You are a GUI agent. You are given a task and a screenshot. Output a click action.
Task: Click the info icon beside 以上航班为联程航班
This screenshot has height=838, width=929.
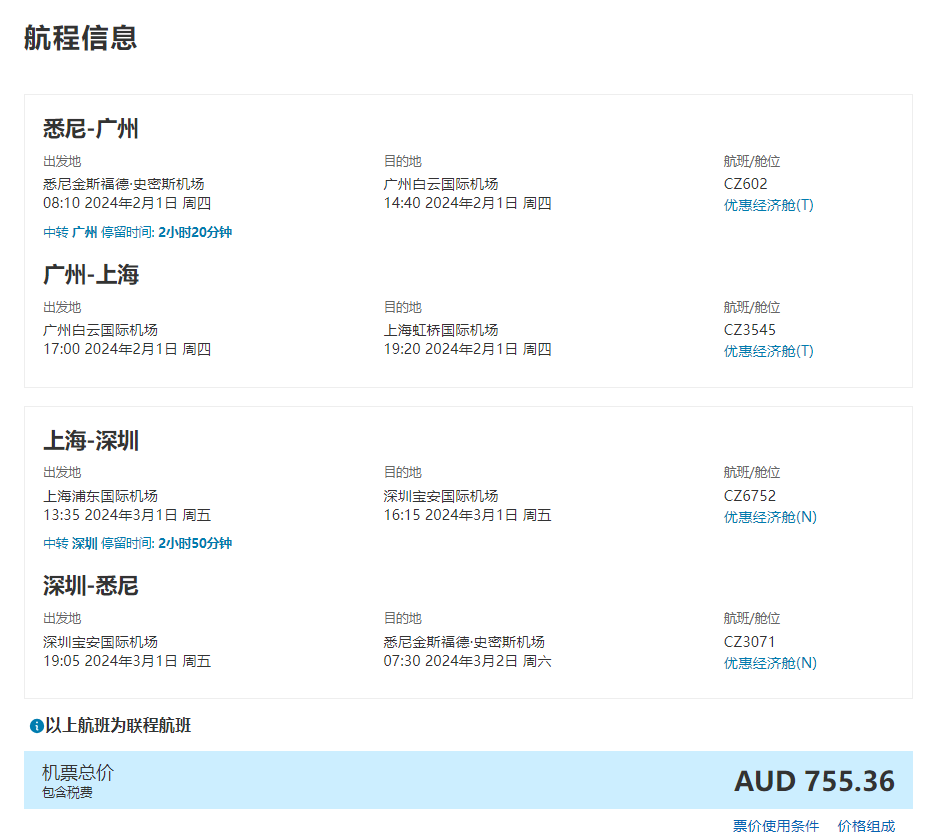tap(36, 726)
